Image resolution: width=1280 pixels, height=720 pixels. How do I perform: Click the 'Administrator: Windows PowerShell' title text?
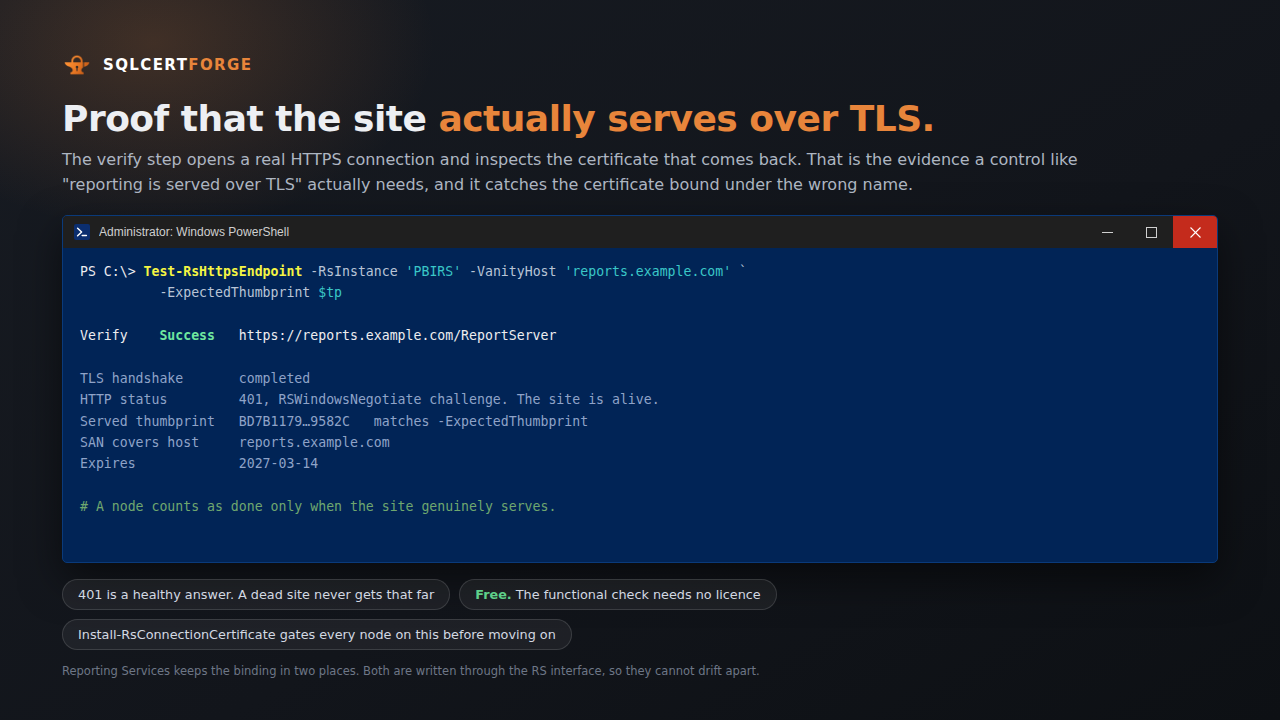point(194,232)
